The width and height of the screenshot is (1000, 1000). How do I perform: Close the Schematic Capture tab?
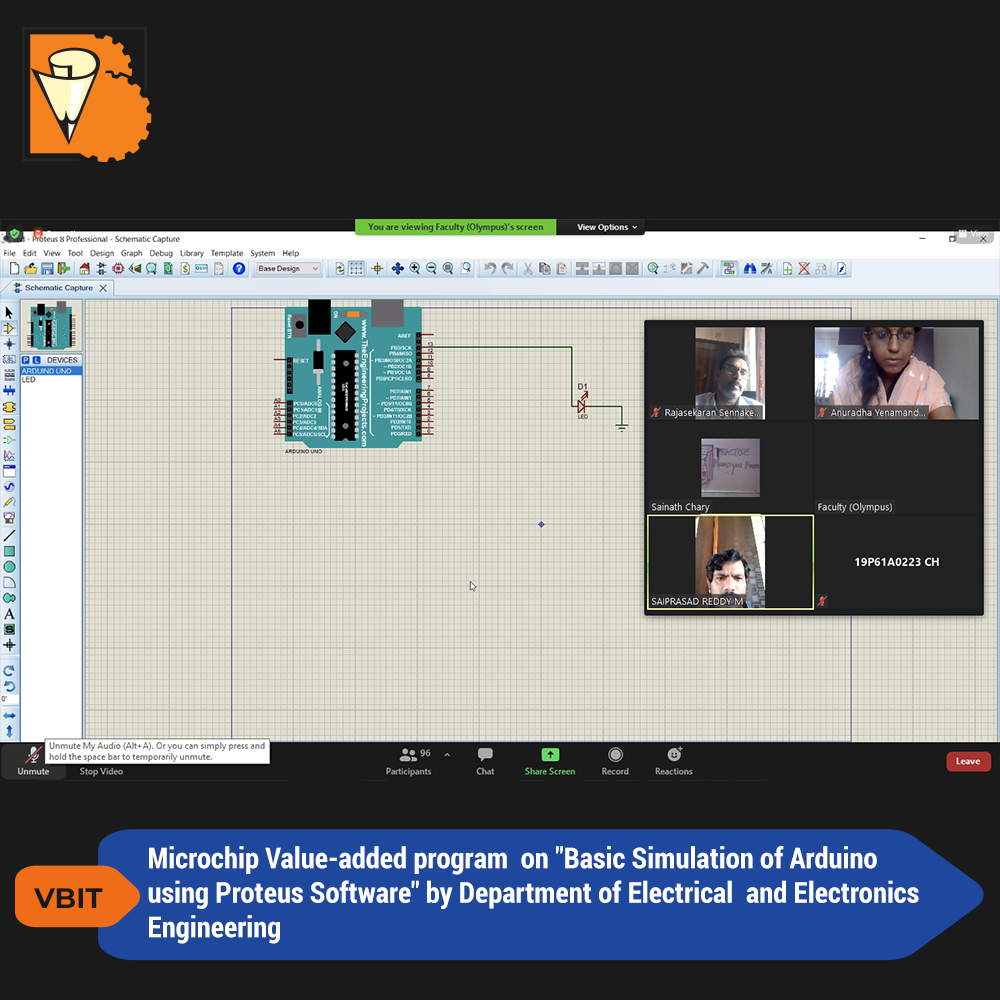[x=103, y=288]
